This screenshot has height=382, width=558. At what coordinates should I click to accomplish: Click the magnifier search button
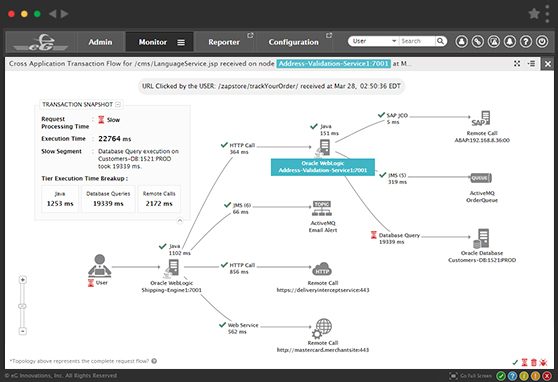441,41
